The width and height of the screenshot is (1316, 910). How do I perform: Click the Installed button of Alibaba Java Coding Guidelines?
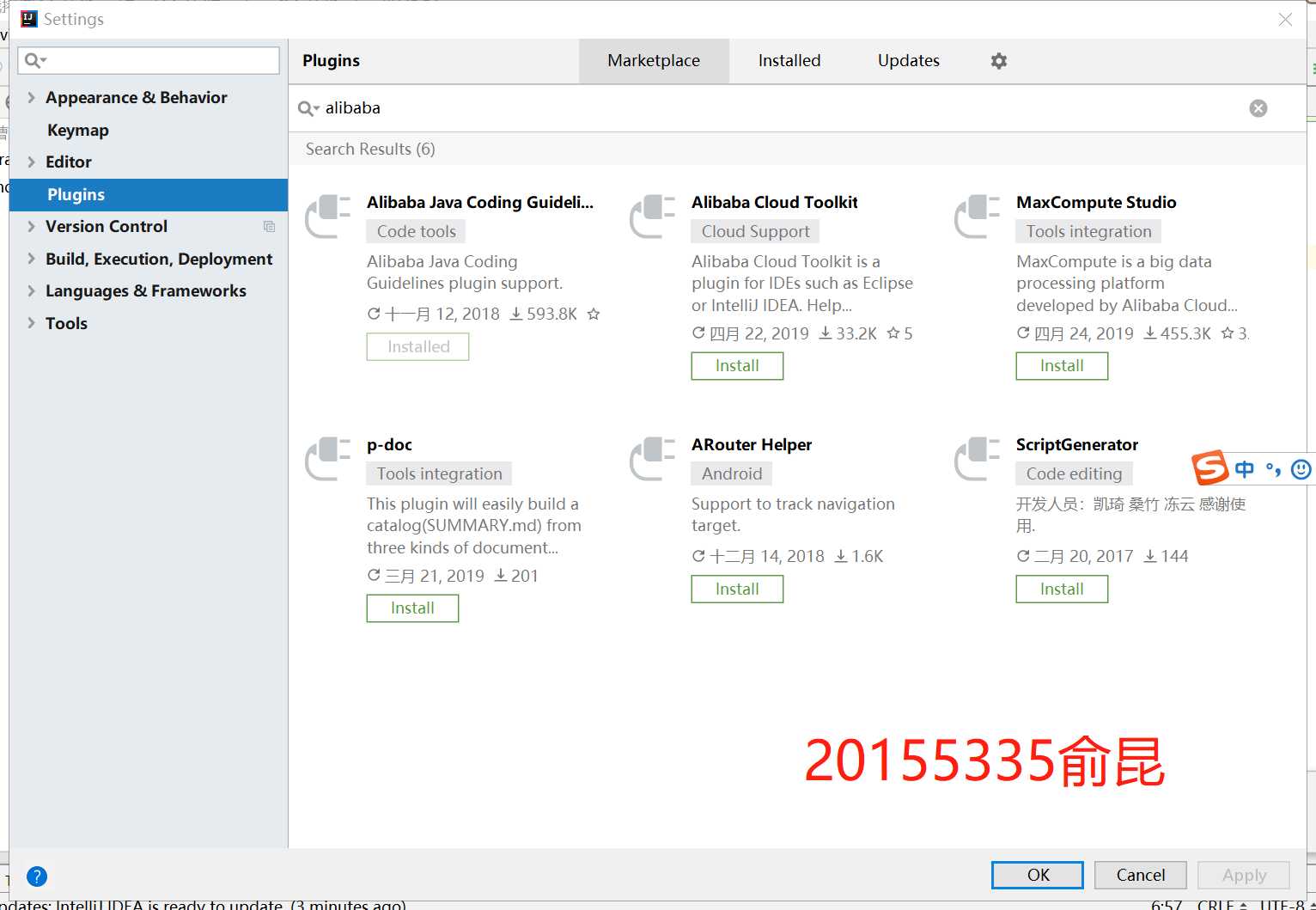coord(417,347)
